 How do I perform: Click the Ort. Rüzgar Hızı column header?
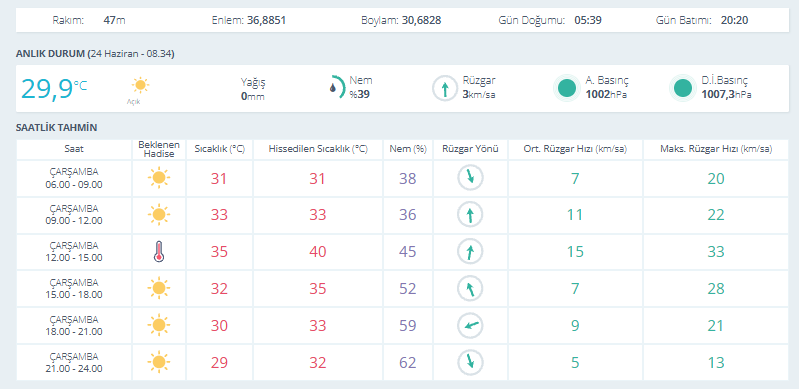[575, 149]
